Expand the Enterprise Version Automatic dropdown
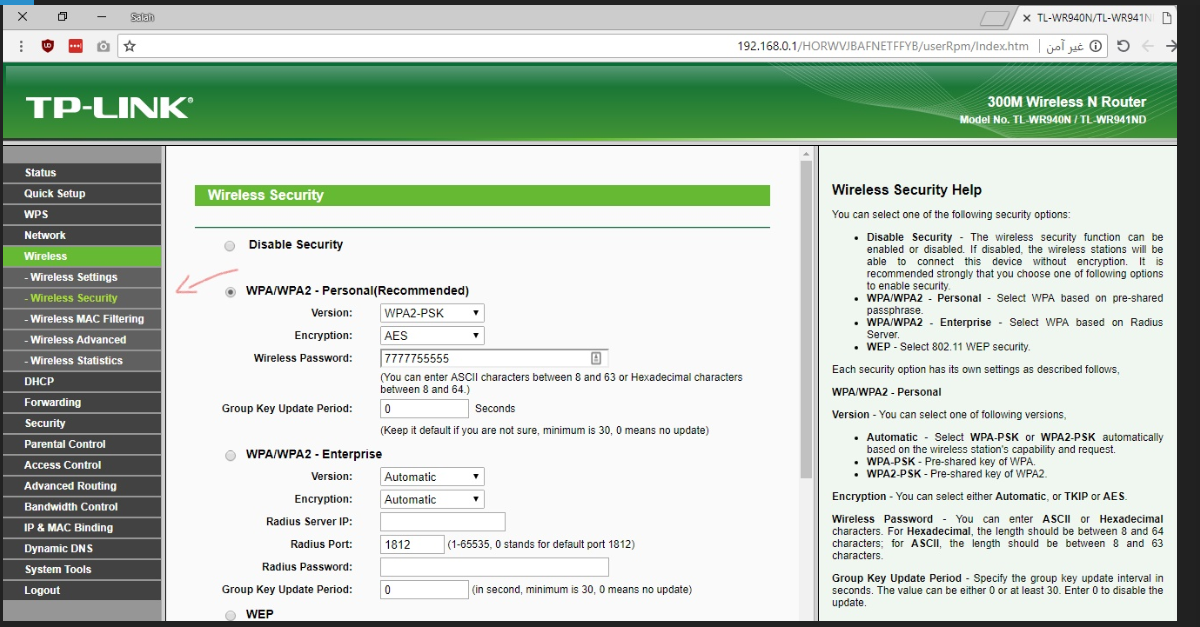This screenshot has width=1200, height=627. tap(432, 477)
